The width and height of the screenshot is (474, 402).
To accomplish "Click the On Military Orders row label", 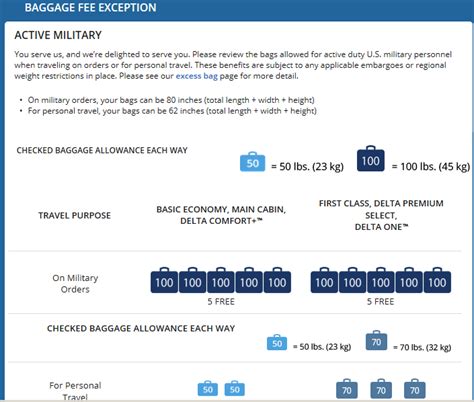I will tap(75, 283).
